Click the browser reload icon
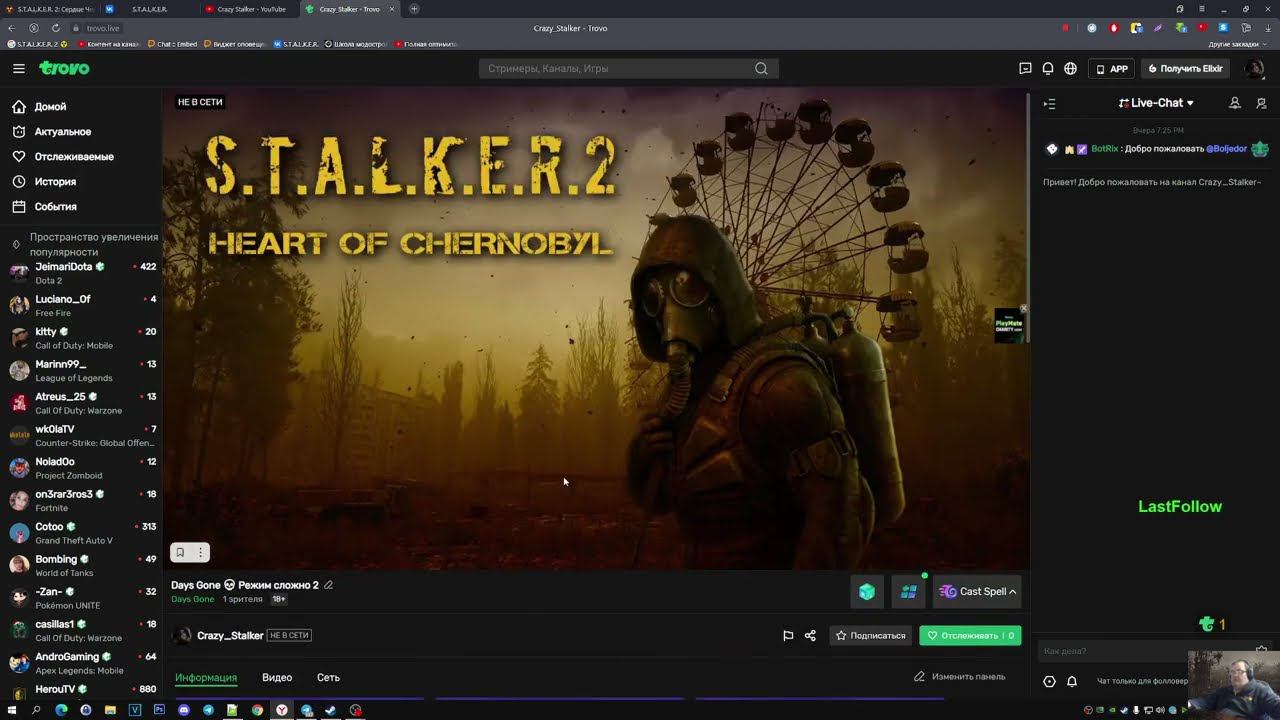 click(x=55, y=28)
